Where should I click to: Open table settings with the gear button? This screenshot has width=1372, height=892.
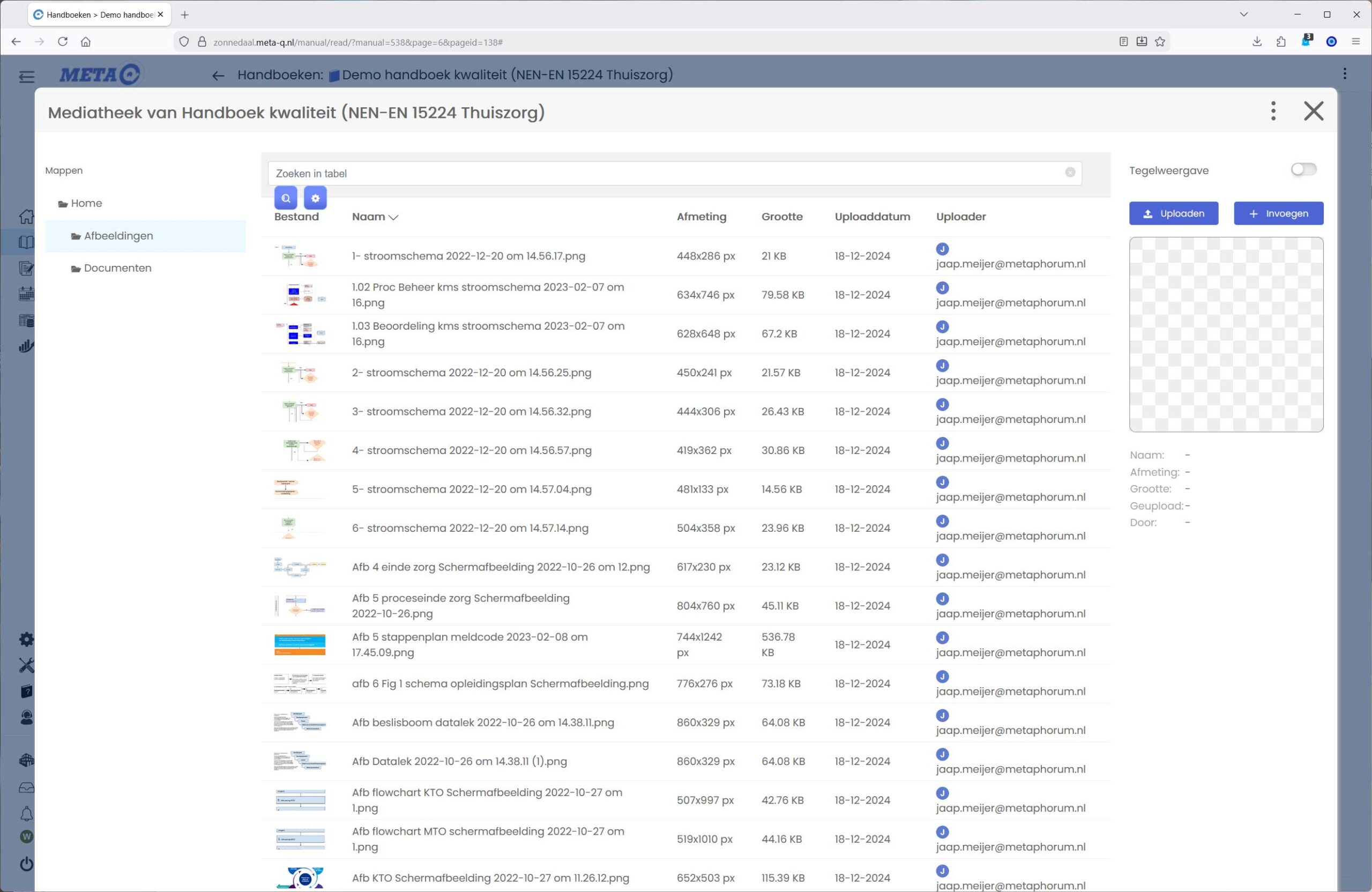(315, 198)
